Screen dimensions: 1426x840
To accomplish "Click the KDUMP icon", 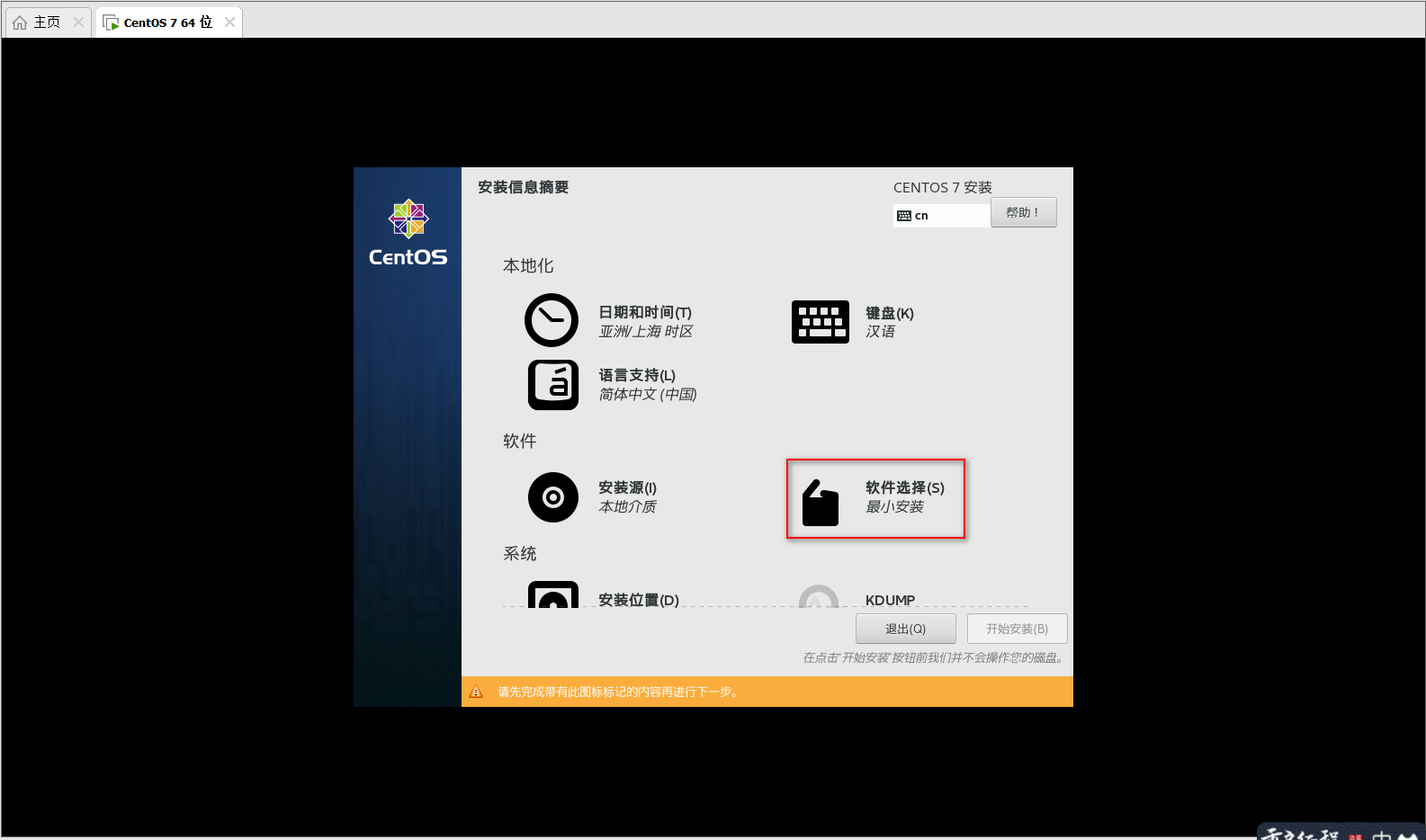I will (819, 596).
